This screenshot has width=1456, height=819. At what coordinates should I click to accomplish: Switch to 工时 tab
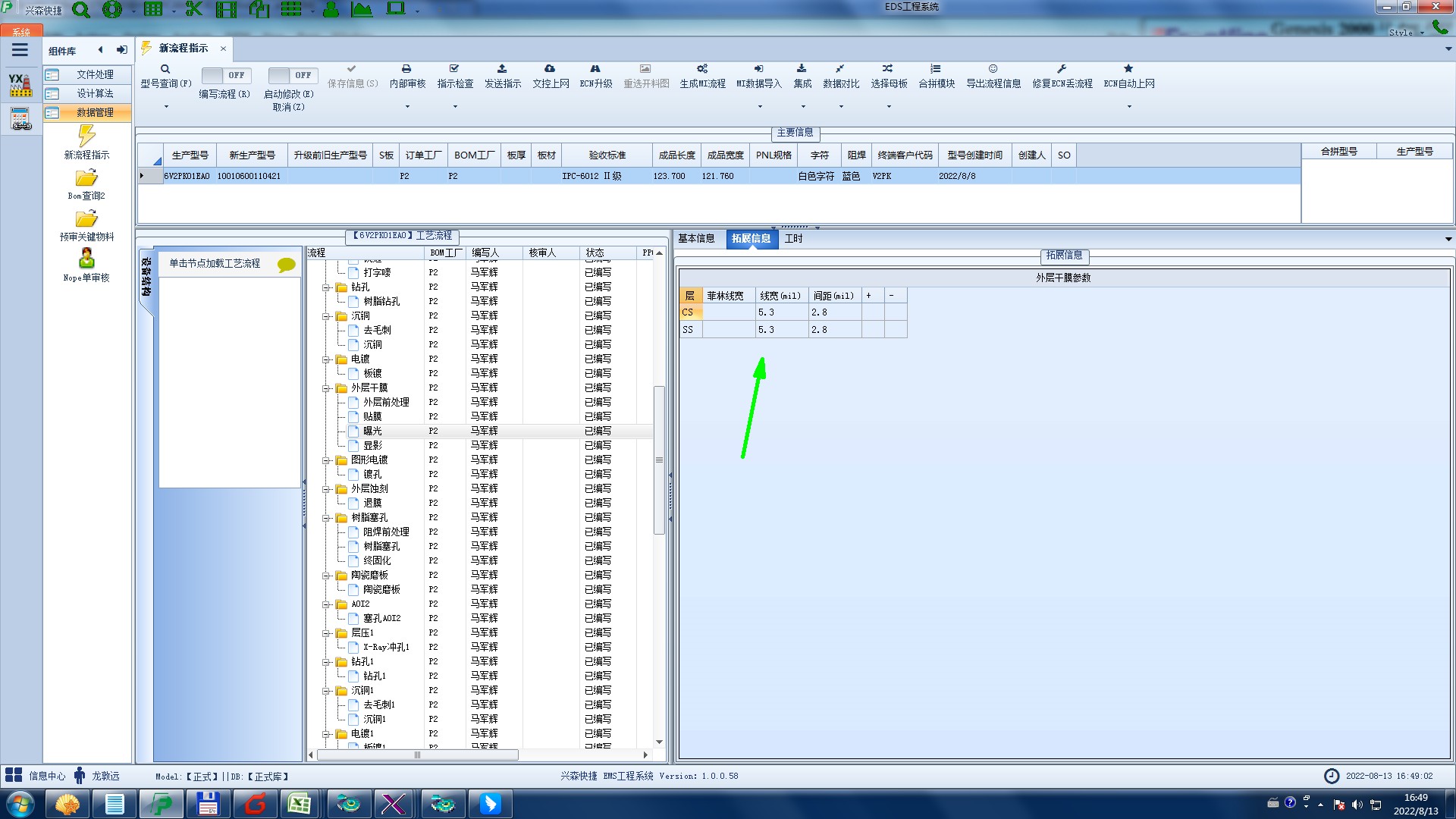point(793,239)
